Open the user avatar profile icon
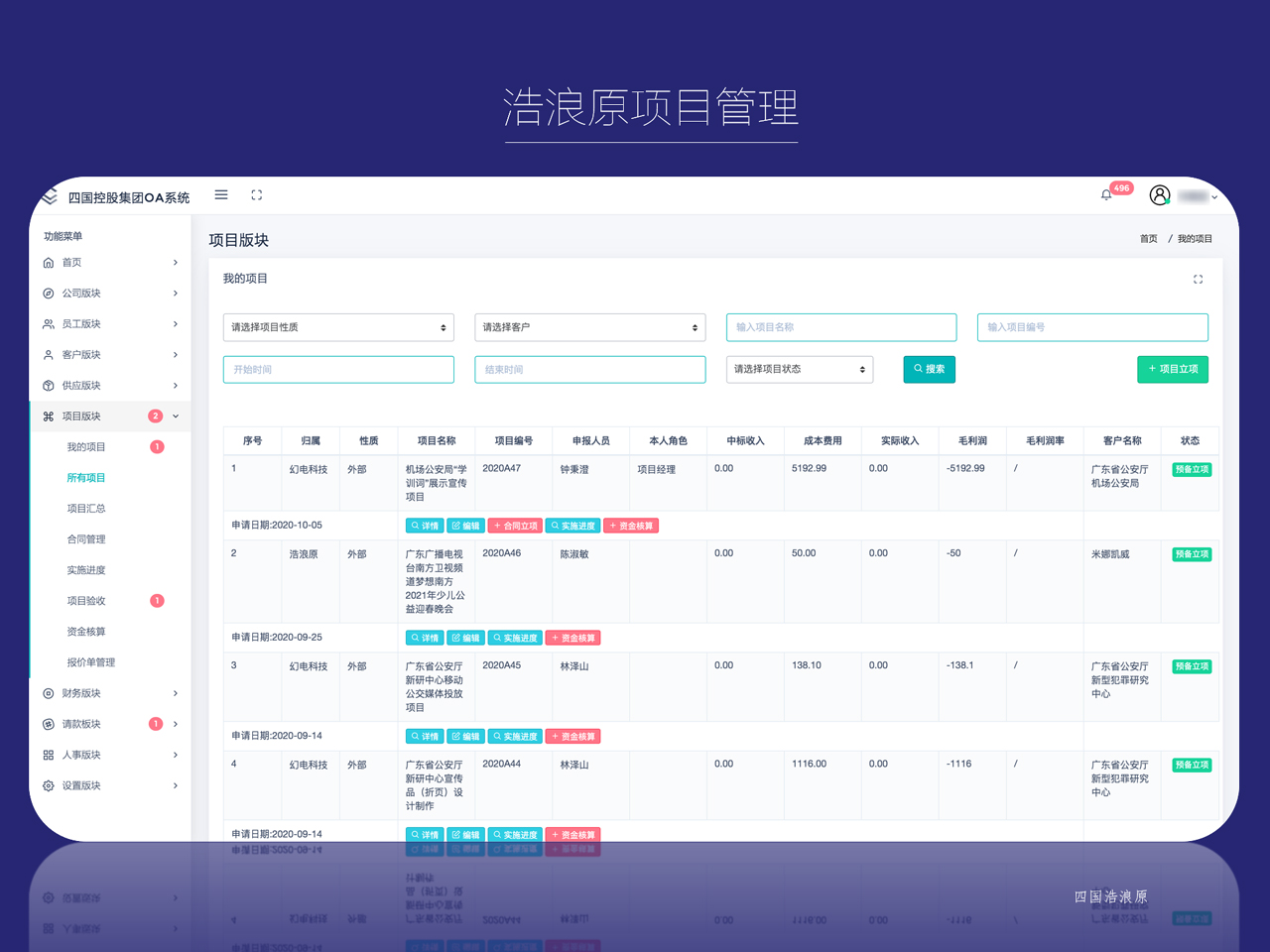Viewport: 1270px width, 952px height. tap(1159, 195)
